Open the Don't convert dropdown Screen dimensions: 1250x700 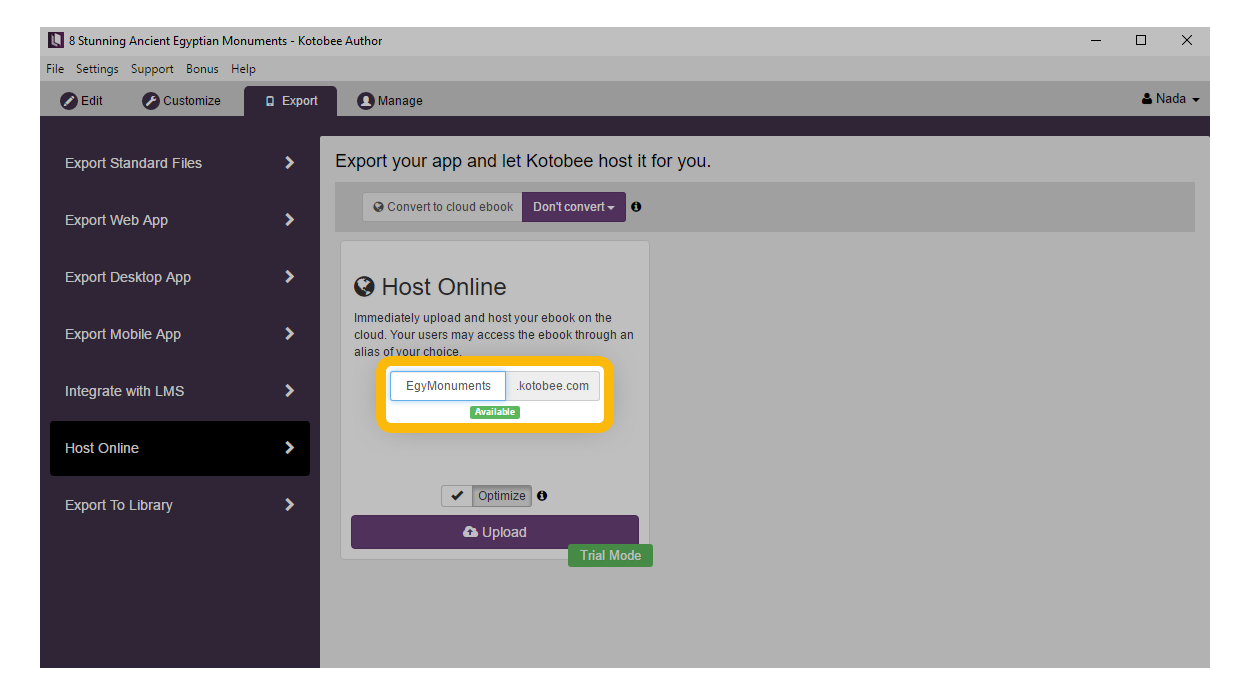[x=573, y=207]
